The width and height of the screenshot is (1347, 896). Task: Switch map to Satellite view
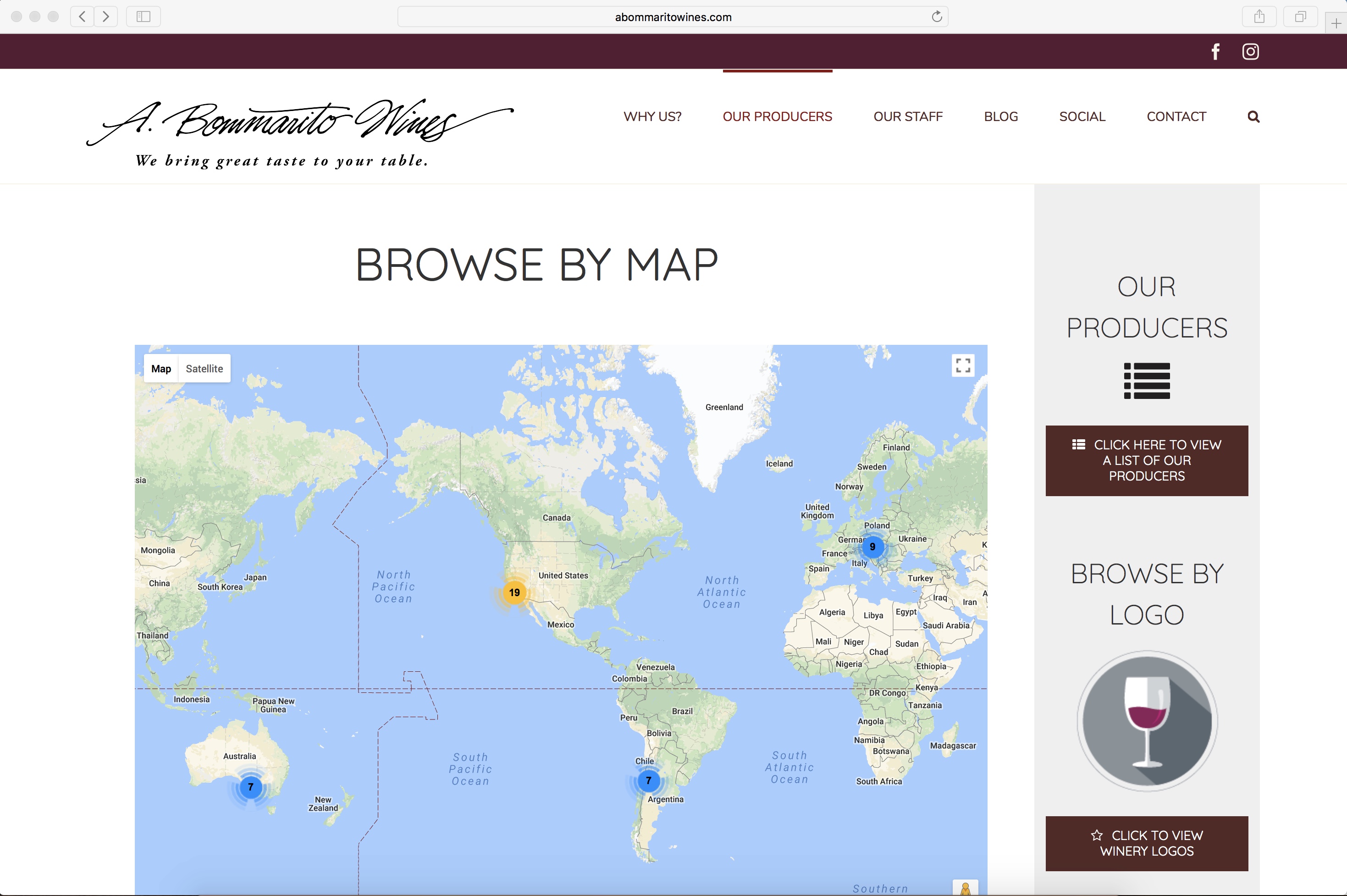(x=204, y=369)
